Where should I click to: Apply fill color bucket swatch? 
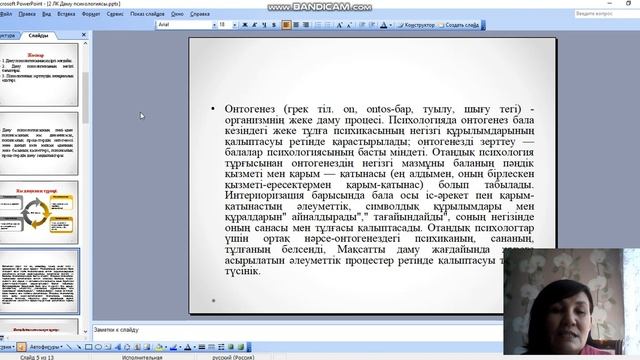click(x=159, y=347)
